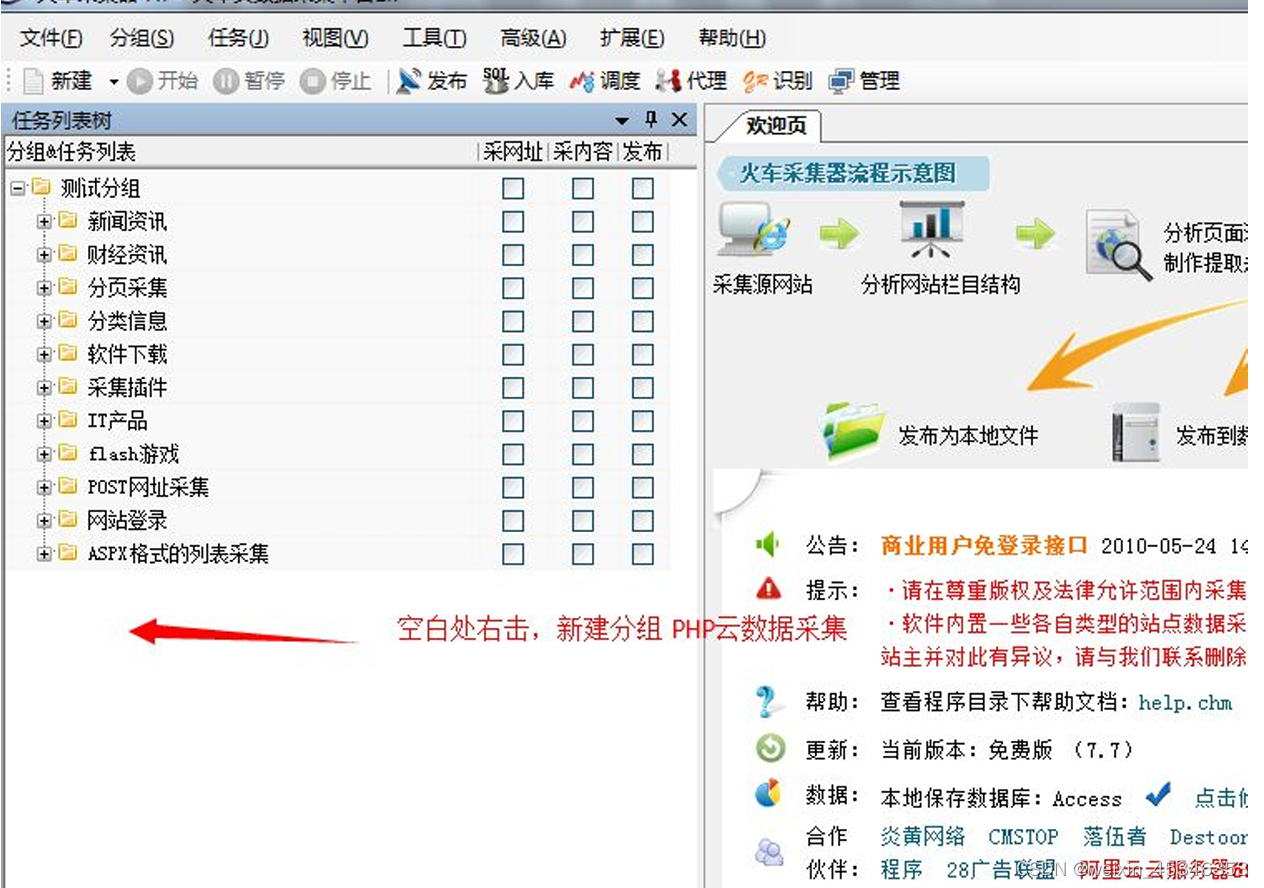Expand the flash游戏 group
1264x888 pixels.
click(44, 454)
